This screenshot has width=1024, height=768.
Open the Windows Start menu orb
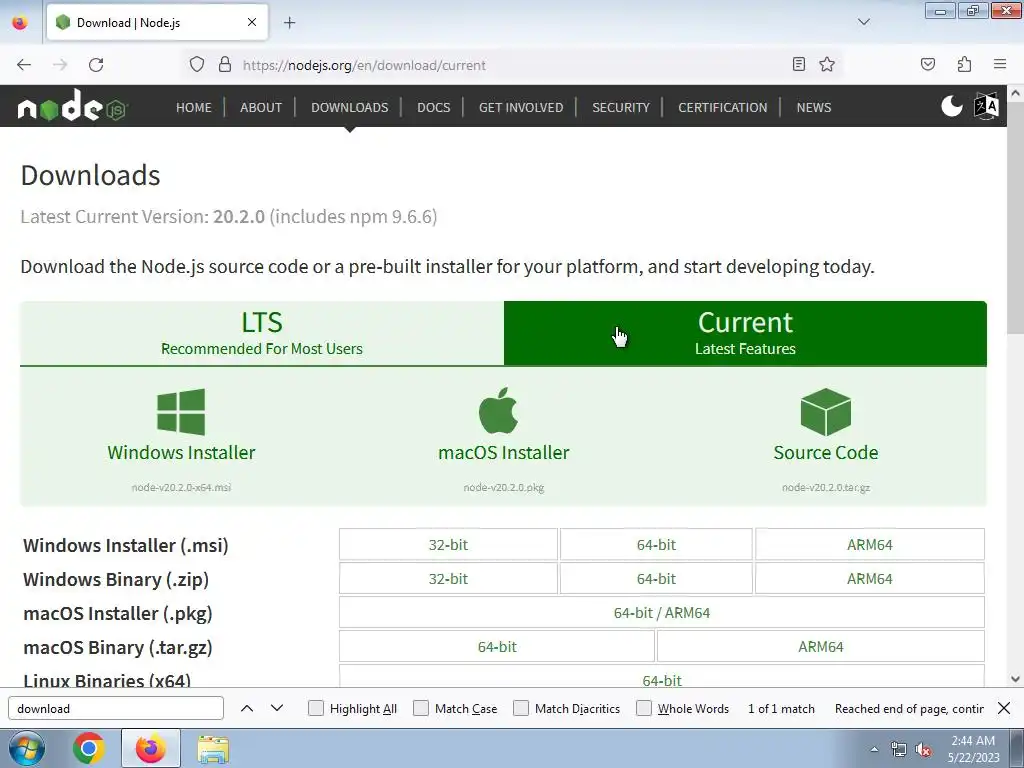27,748
